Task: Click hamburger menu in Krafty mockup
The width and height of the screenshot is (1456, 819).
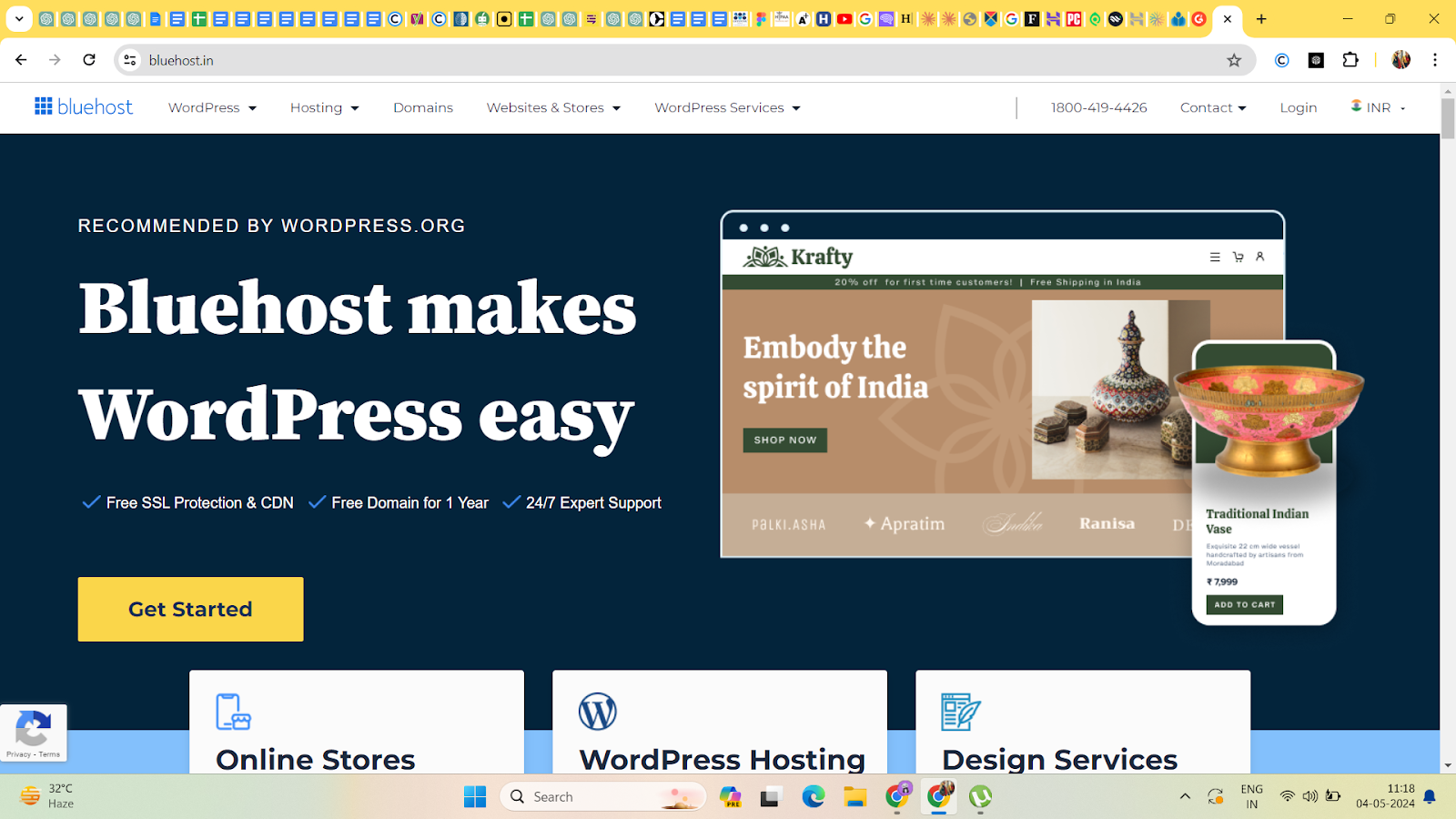Action: tap(1215, 258)
